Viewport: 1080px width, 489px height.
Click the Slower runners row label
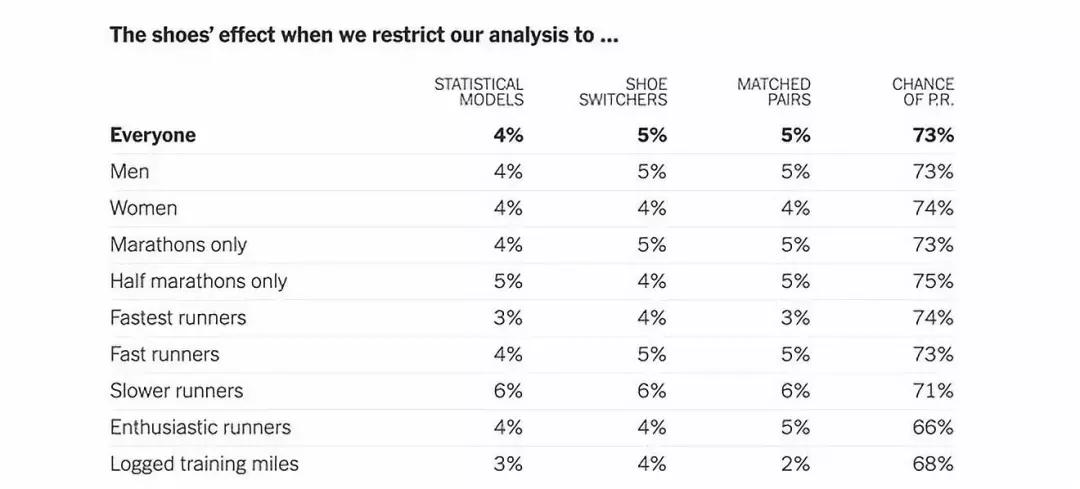[176, 391]
